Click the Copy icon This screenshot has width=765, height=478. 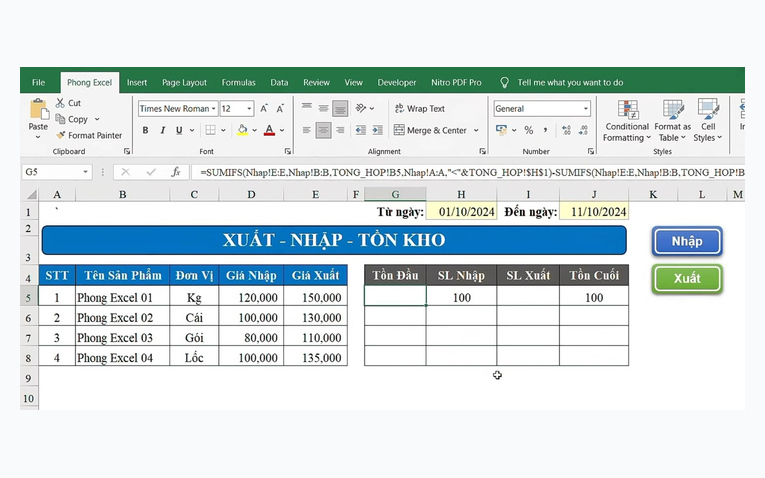coord(60,119)
